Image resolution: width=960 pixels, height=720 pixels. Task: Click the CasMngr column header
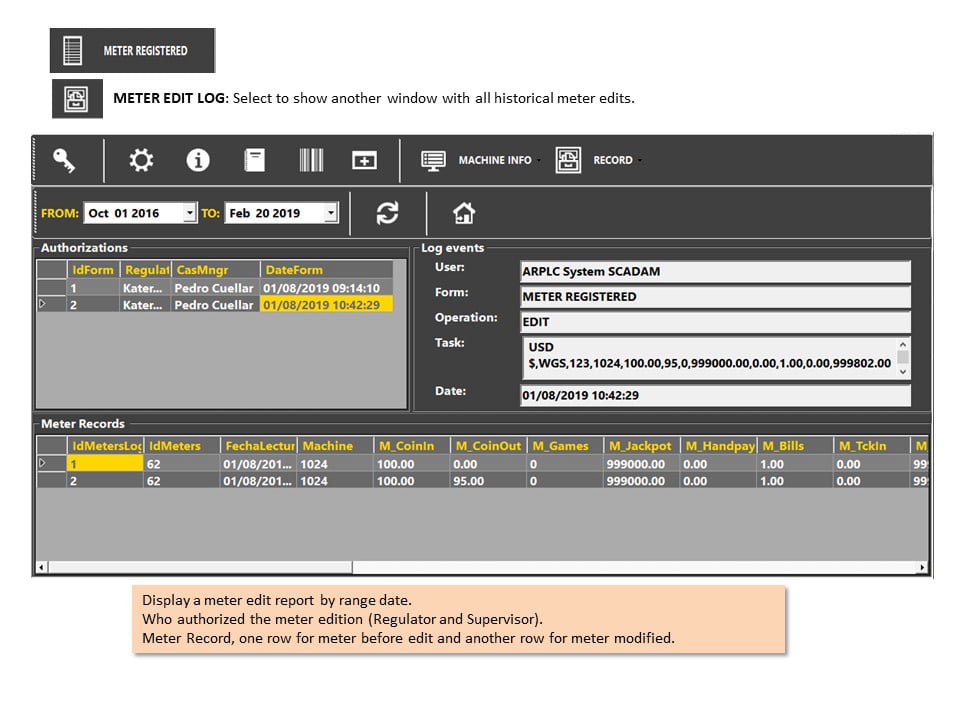[215, 269]
